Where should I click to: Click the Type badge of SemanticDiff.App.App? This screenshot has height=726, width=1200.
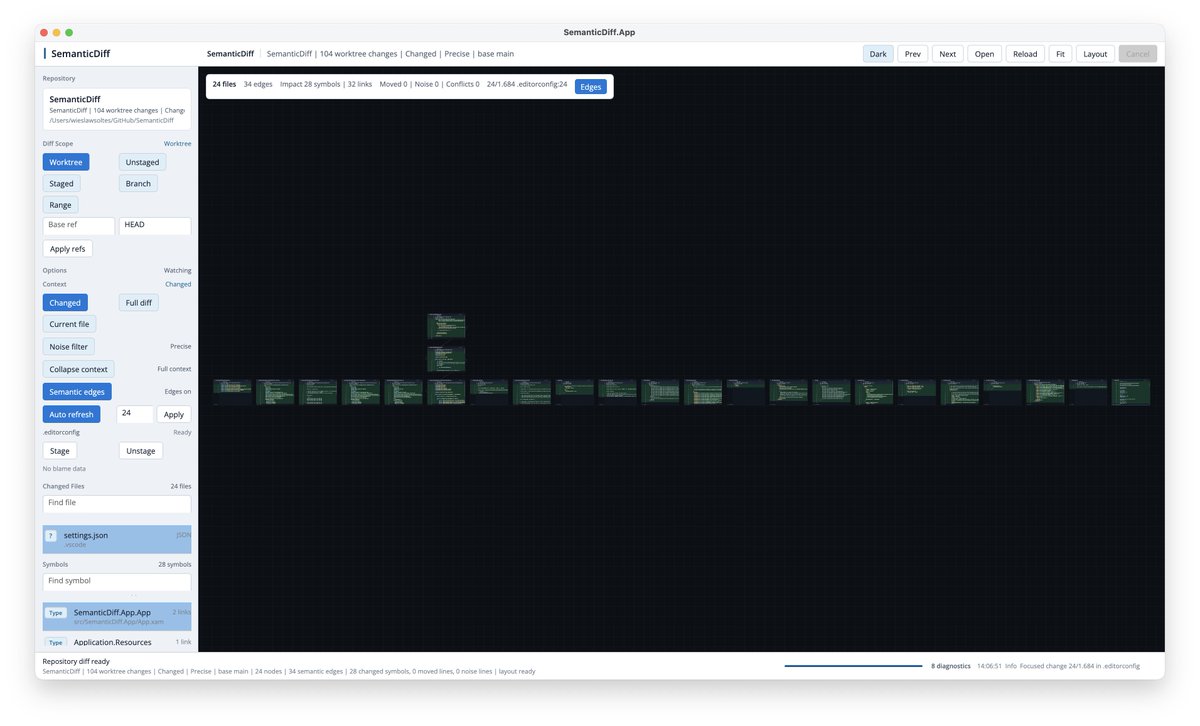[56, 612]
